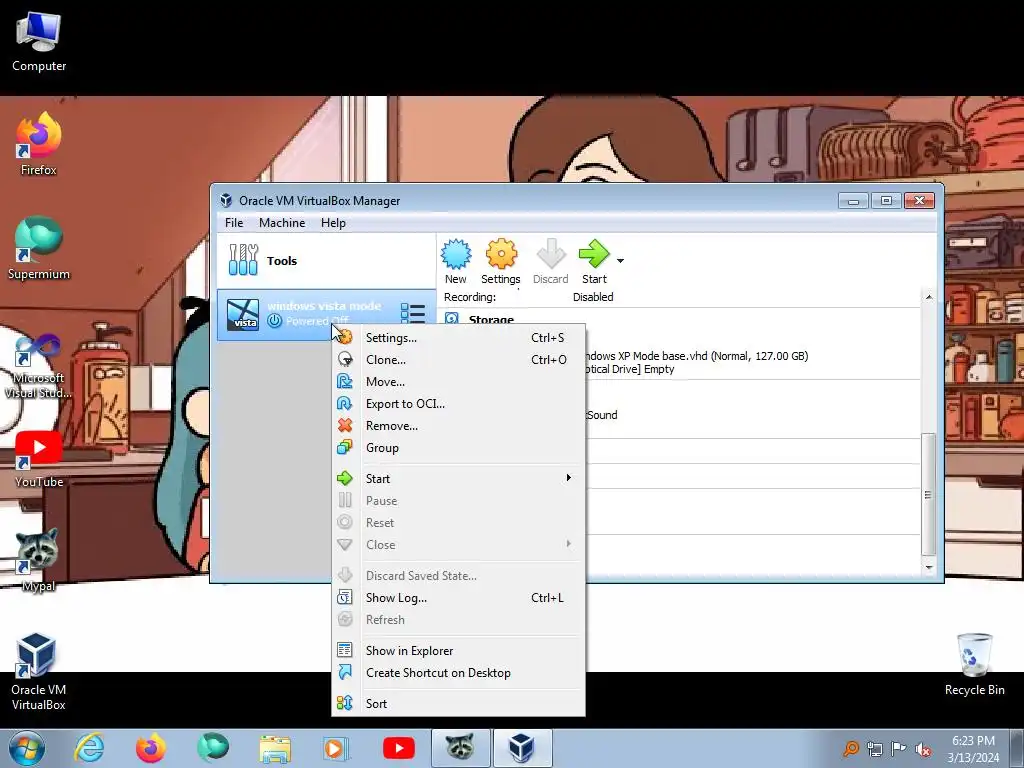
Task: Click the Show in Explorer icon
Action: 345,650
